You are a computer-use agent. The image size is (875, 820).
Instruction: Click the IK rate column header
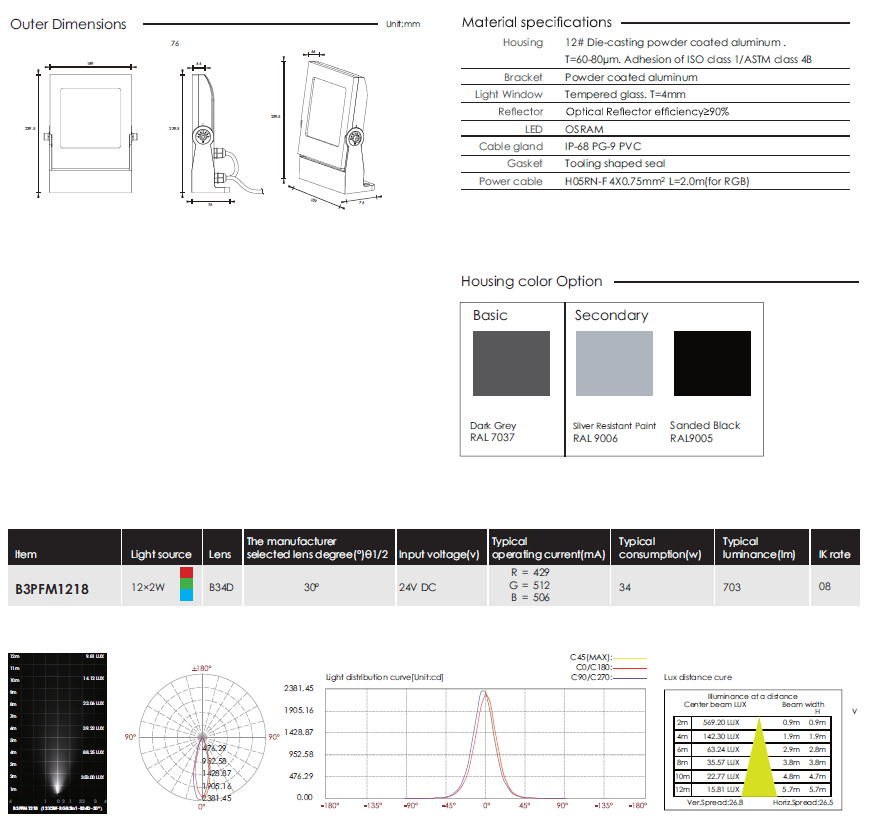coord(834,554)
